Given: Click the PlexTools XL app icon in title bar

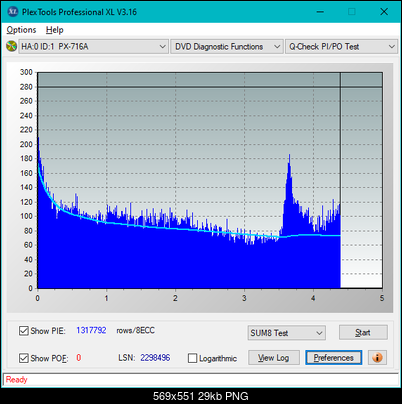Looking at the screenshot, I should pos(13,12).
